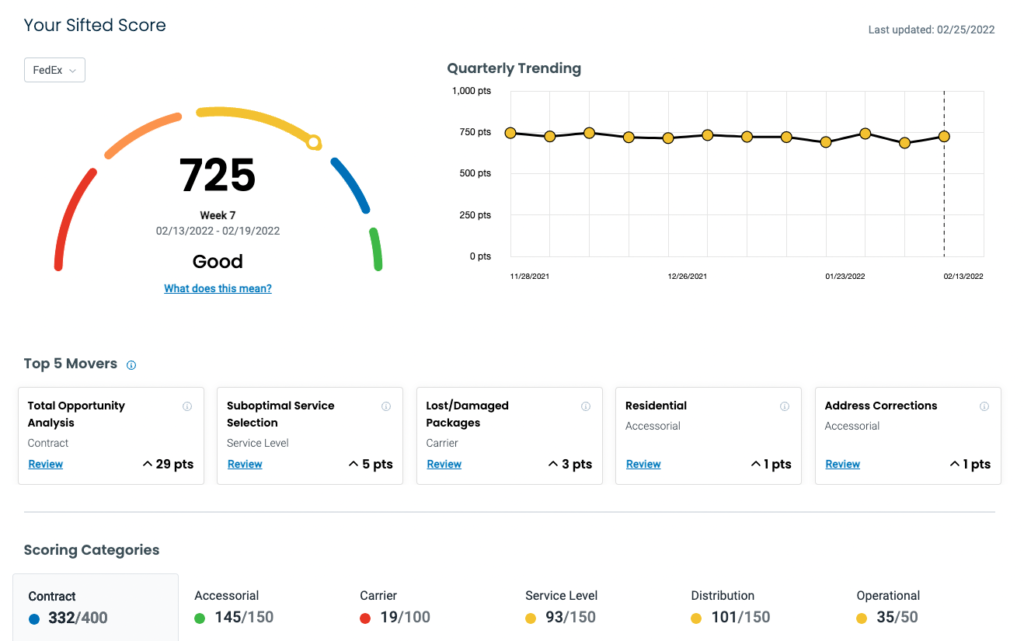Click the latest data point on Quarterly Trending chart

click(944, 134)
